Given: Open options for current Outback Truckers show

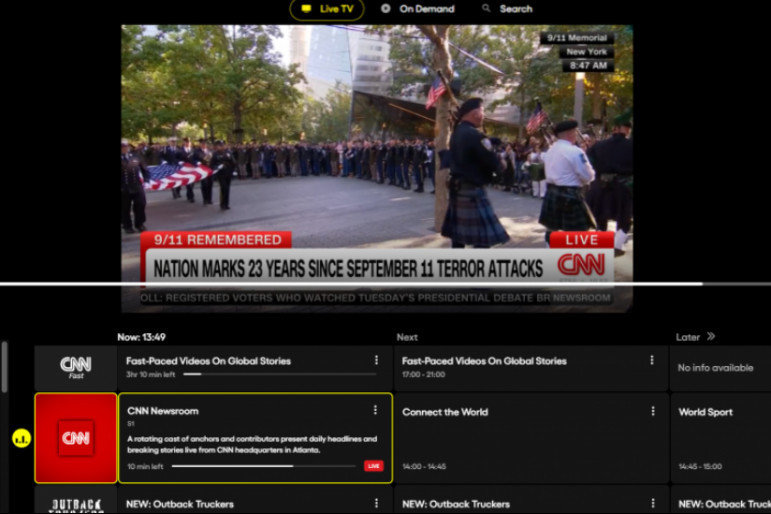Looking at the screenshot, I should (376, 503).
